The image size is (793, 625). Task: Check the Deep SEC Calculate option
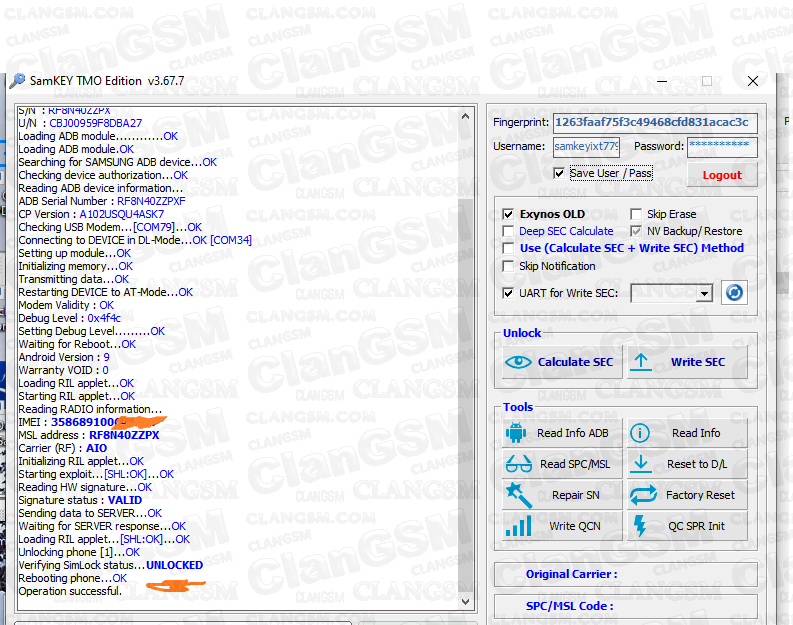pos(508,231)
